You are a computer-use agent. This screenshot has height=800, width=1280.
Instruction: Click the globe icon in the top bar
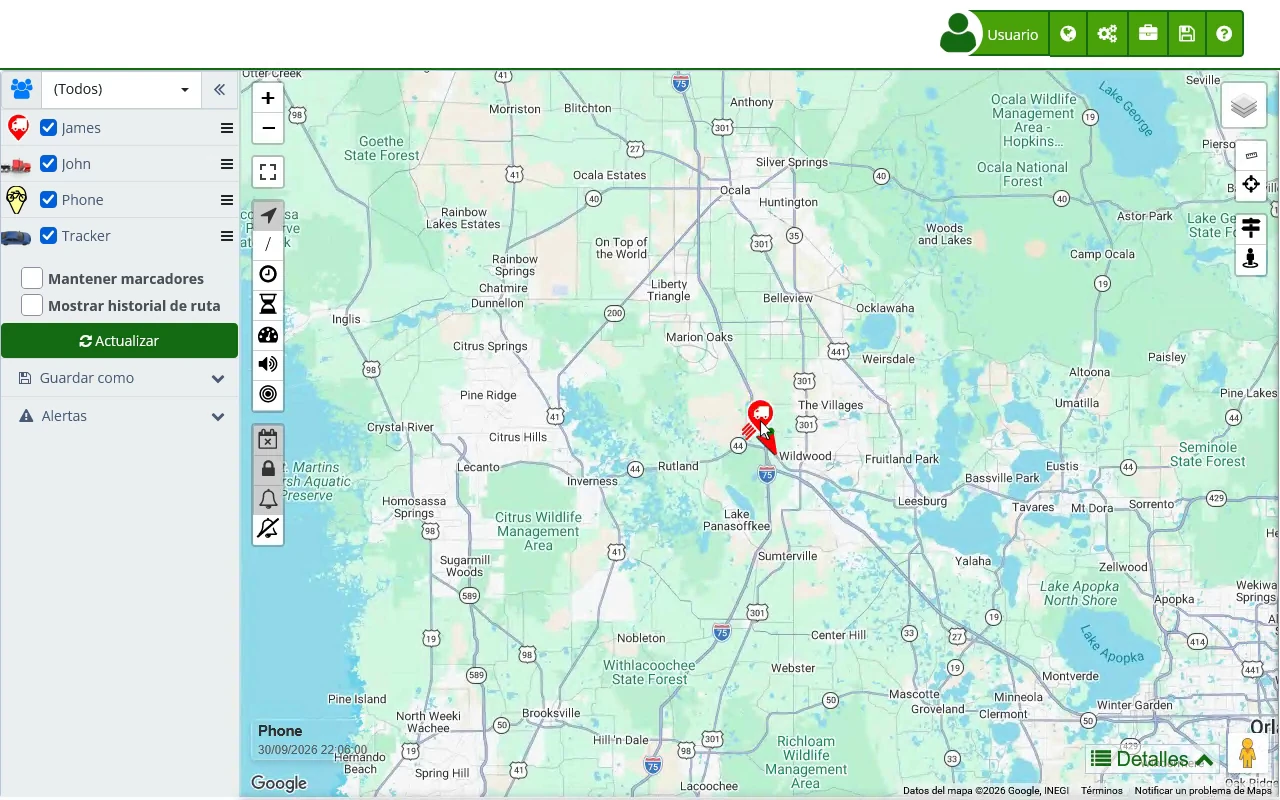coord(1068,34)
